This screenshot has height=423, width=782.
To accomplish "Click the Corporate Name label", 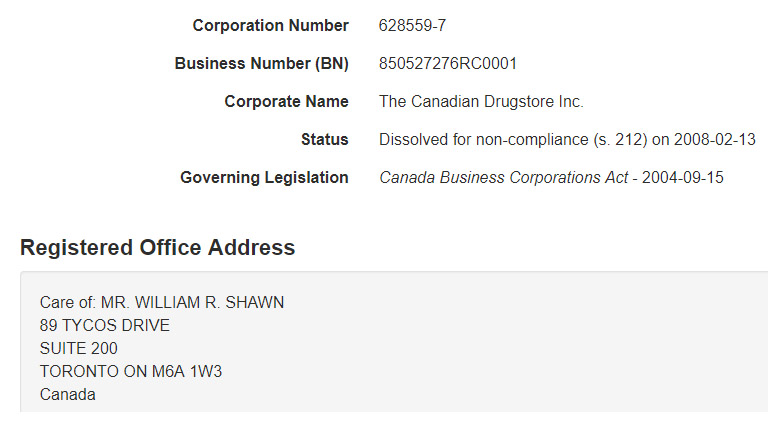I will click(286, 101).
